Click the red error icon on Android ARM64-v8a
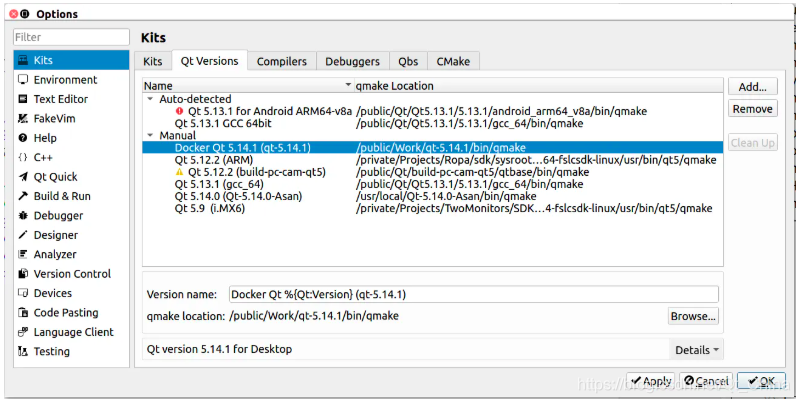The image size is (800, 403). coord(179,111)
